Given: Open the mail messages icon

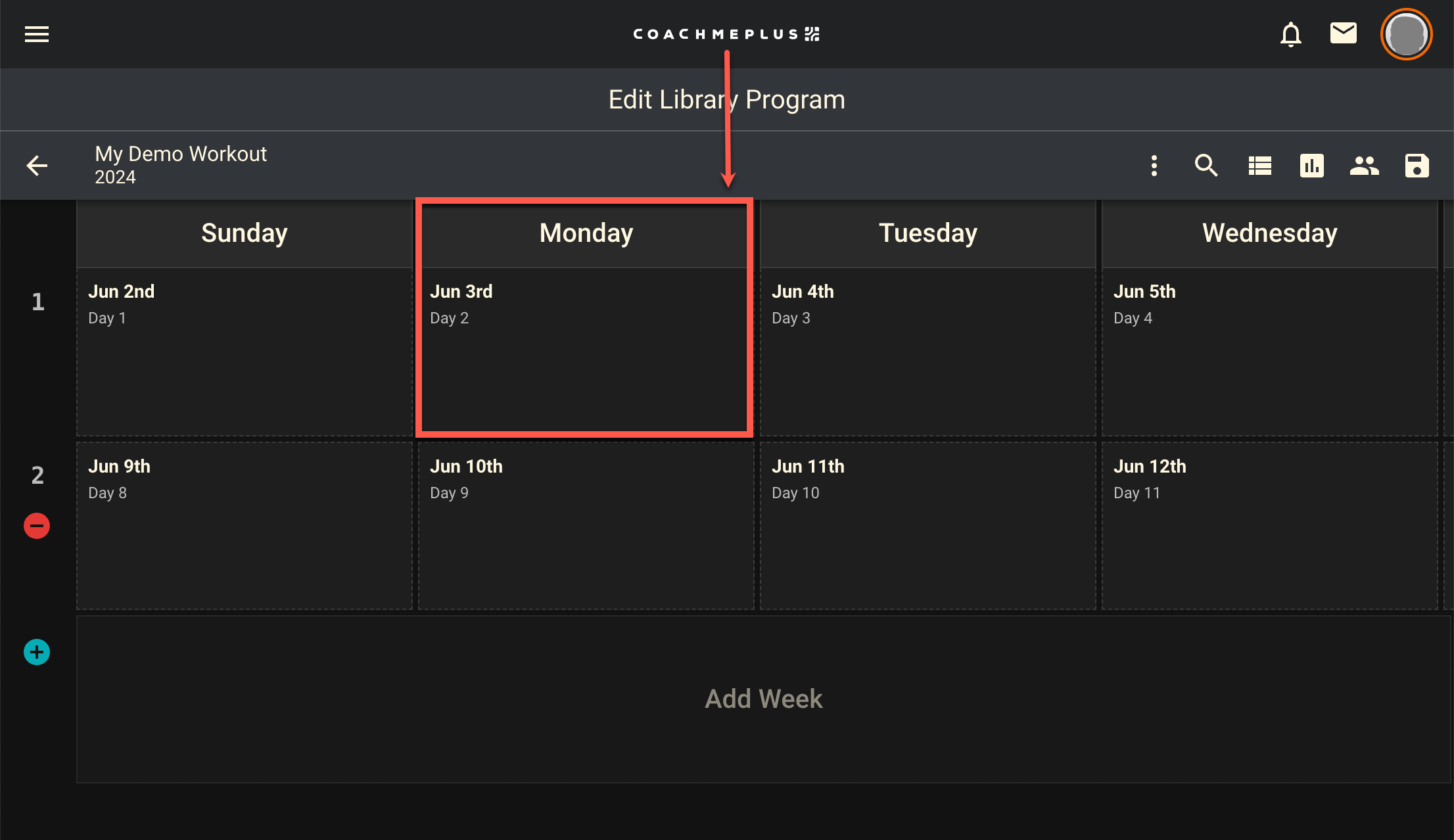Looking at the screenshot, I should pyautogui.click(x=1343, y=33).
